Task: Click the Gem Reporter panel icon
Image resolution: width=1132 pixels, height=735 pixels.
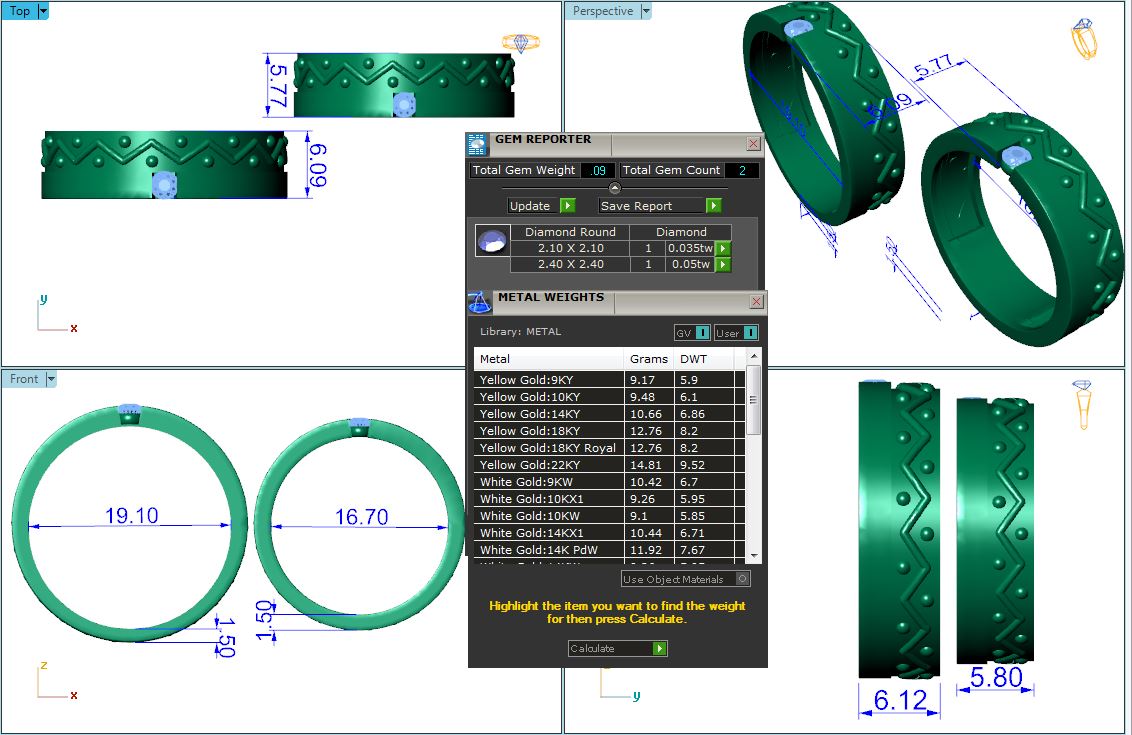Action: click(476, 144)
